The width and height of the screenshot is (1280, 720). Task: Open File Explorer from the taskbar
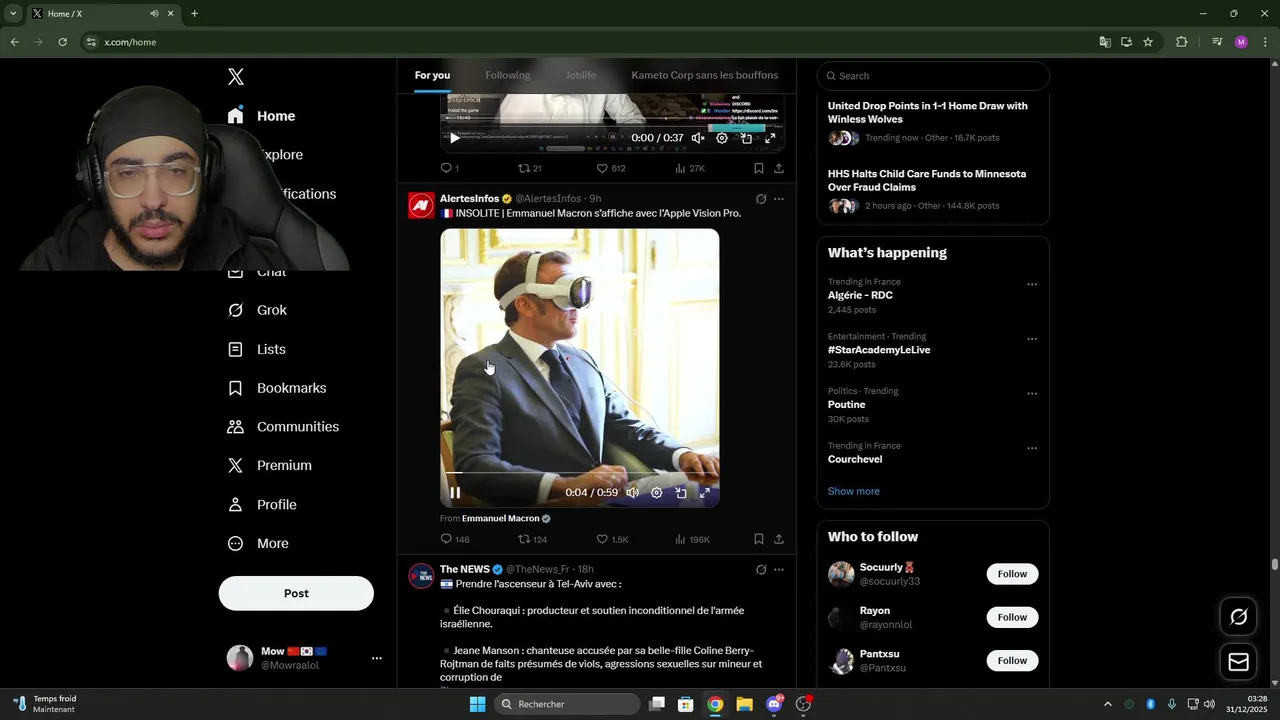pyautogui.click(x=744, y=704)
